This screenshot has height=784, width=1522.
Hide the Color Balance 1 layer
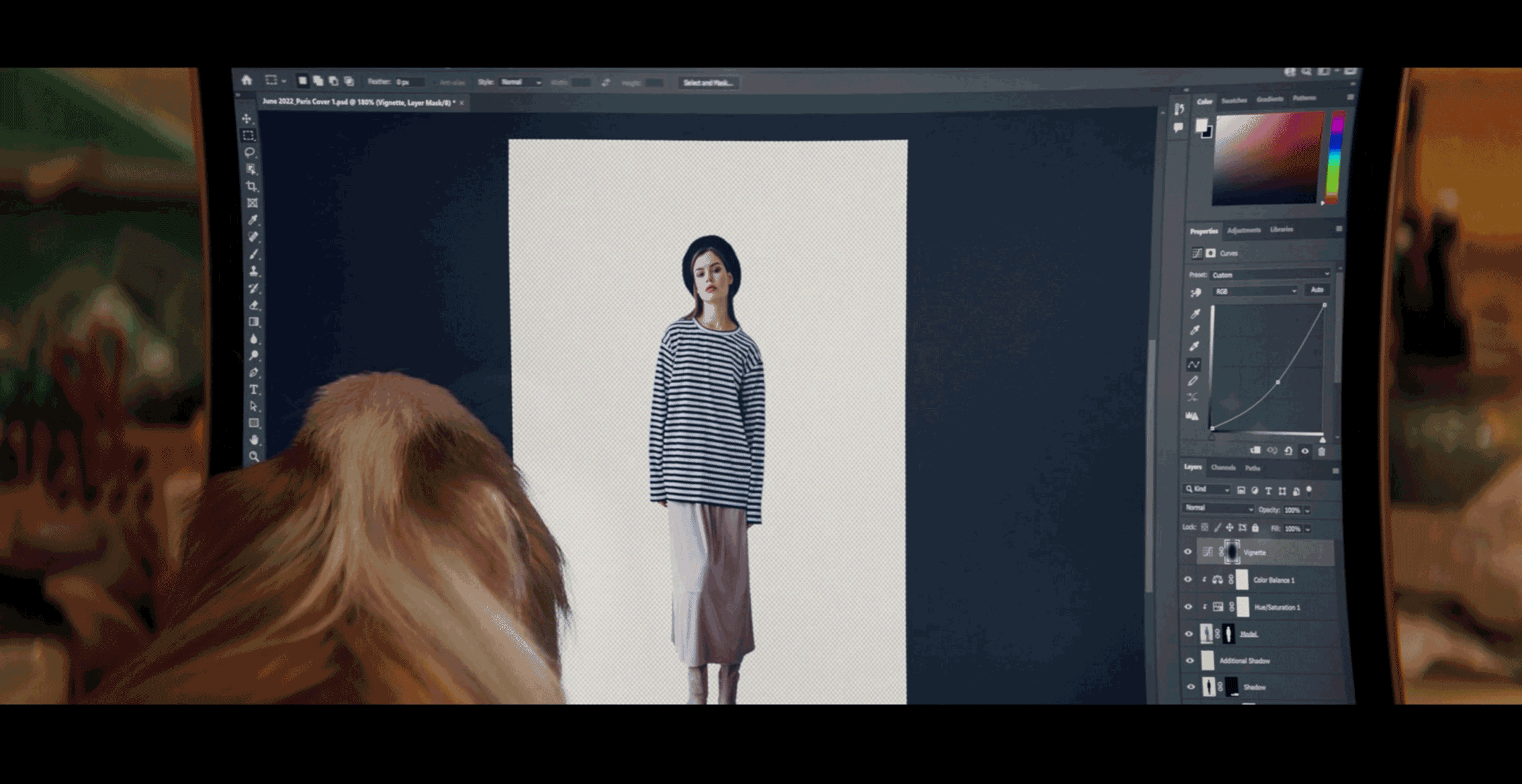(1188, 580)
